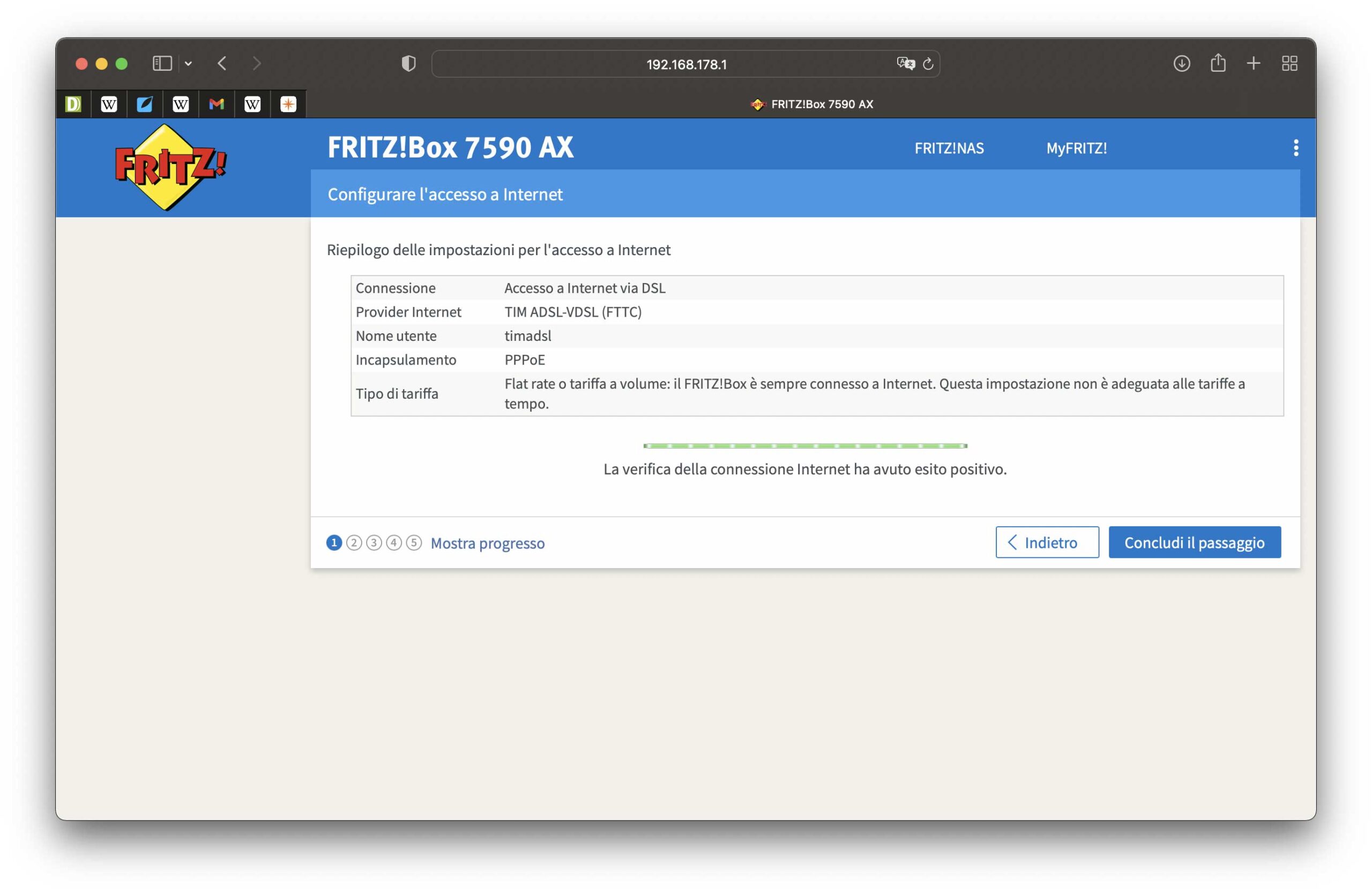Switch to the Gmail pinned tab
Image resolution: width=1372 pixels, height=894 pixels.
[x=216, y=105]
